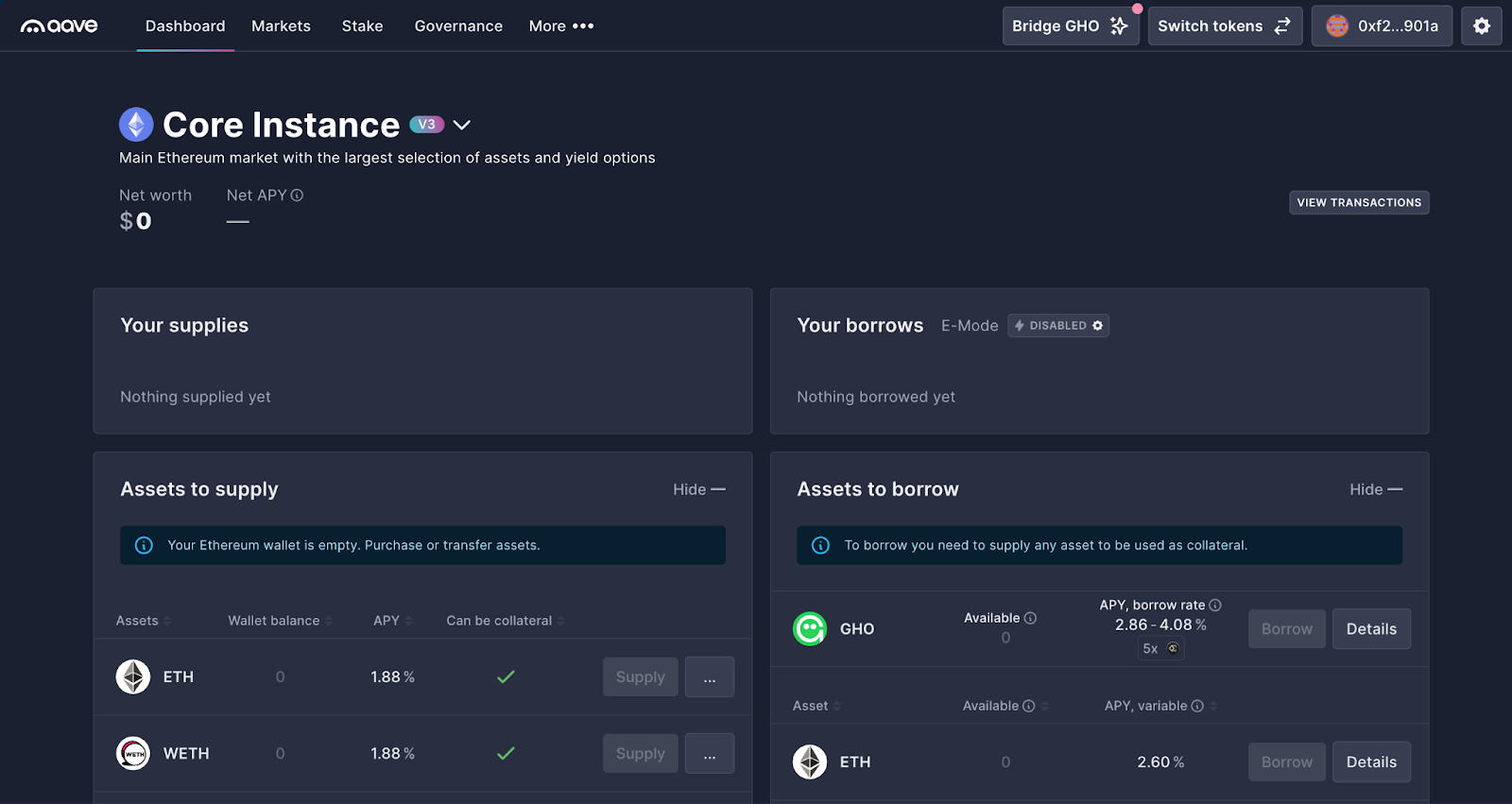The width and height of the screenshot is (1512, 804).
Task: Open the ETH supply row options menu
Action: click(710, 676)
